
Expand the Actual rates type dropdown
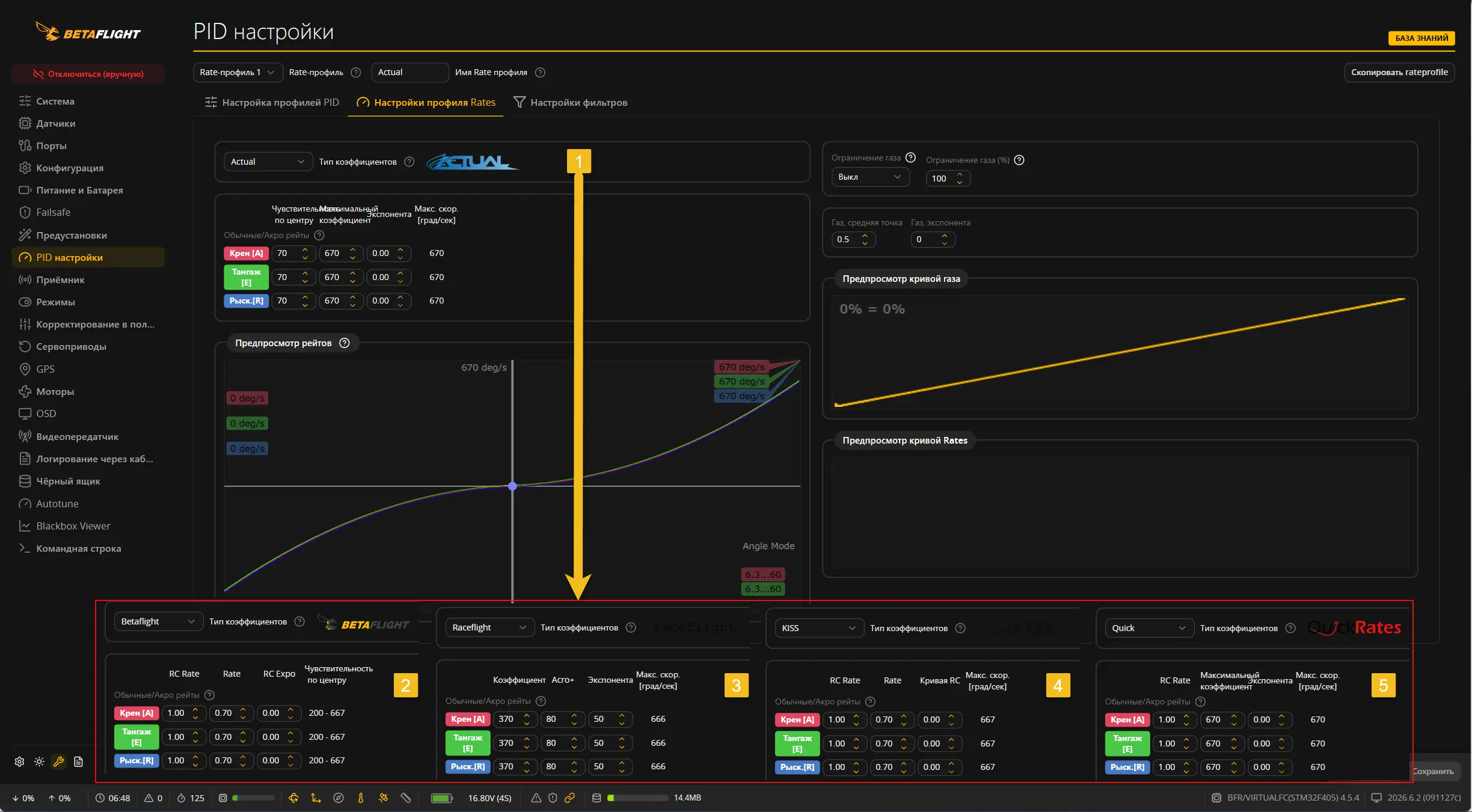(x=268, y=162)
